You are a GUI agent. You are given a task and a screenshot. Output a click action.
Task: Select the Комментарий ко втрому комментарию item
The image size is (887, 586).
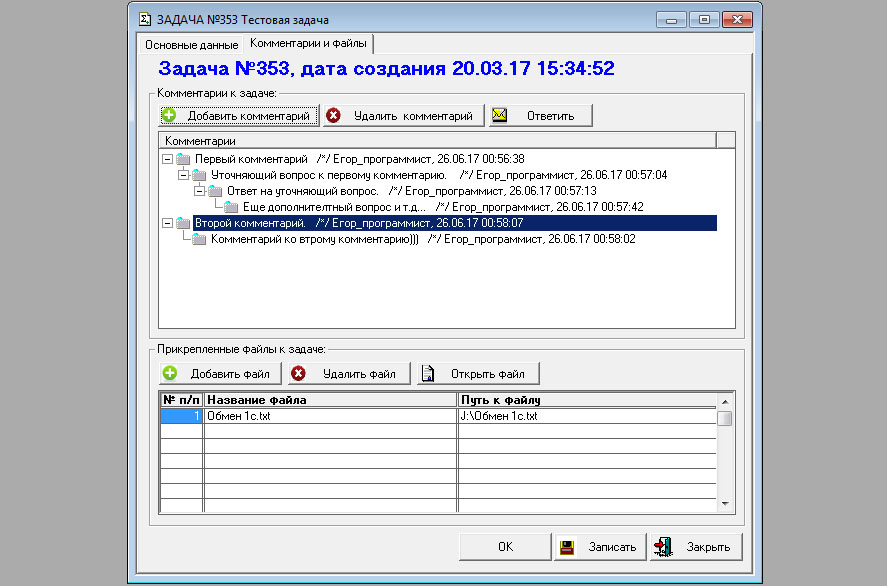click(314, 239)
